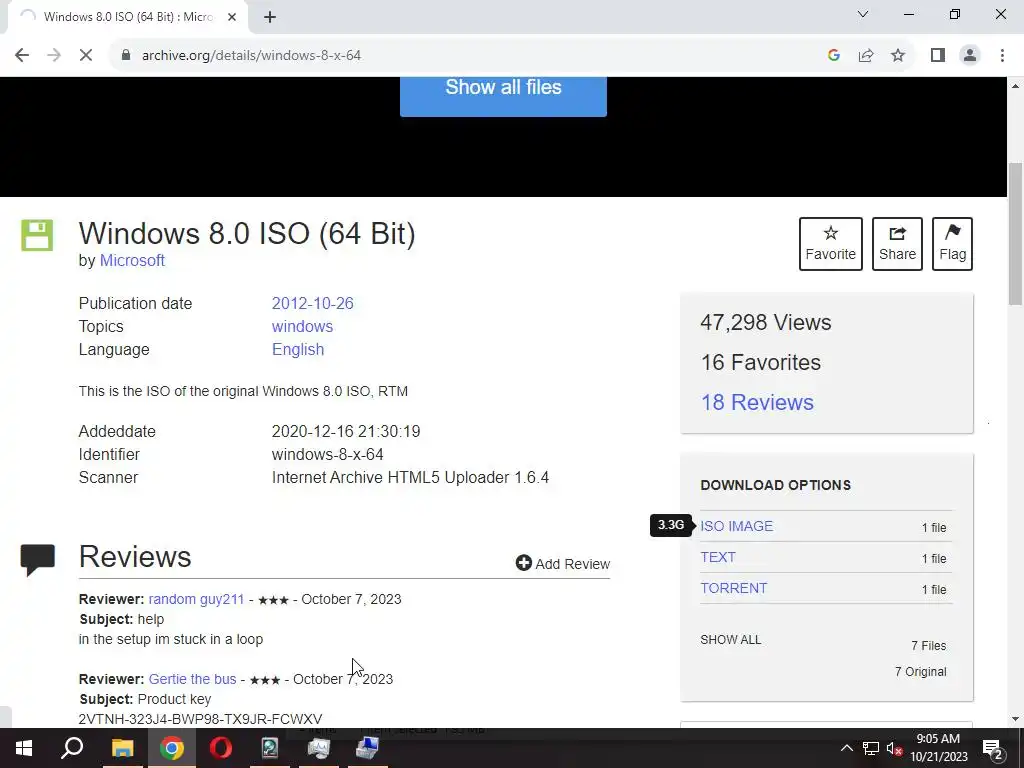
Task: Click the share page icon in address bar
Action: pos(866,56)
